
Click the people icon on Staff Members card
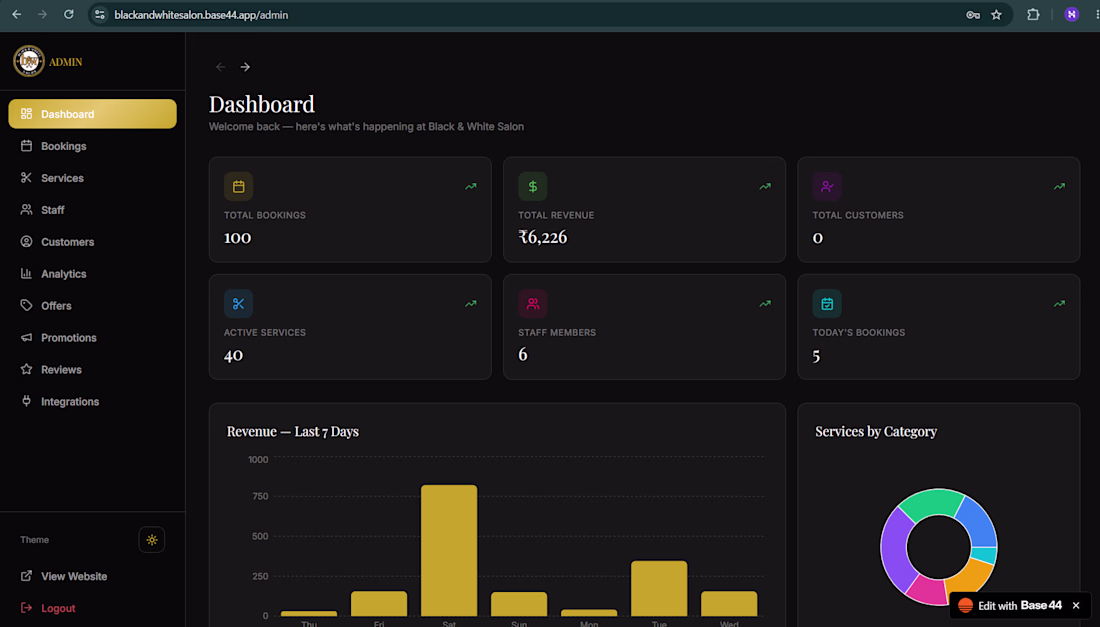[x=532, y=304]
